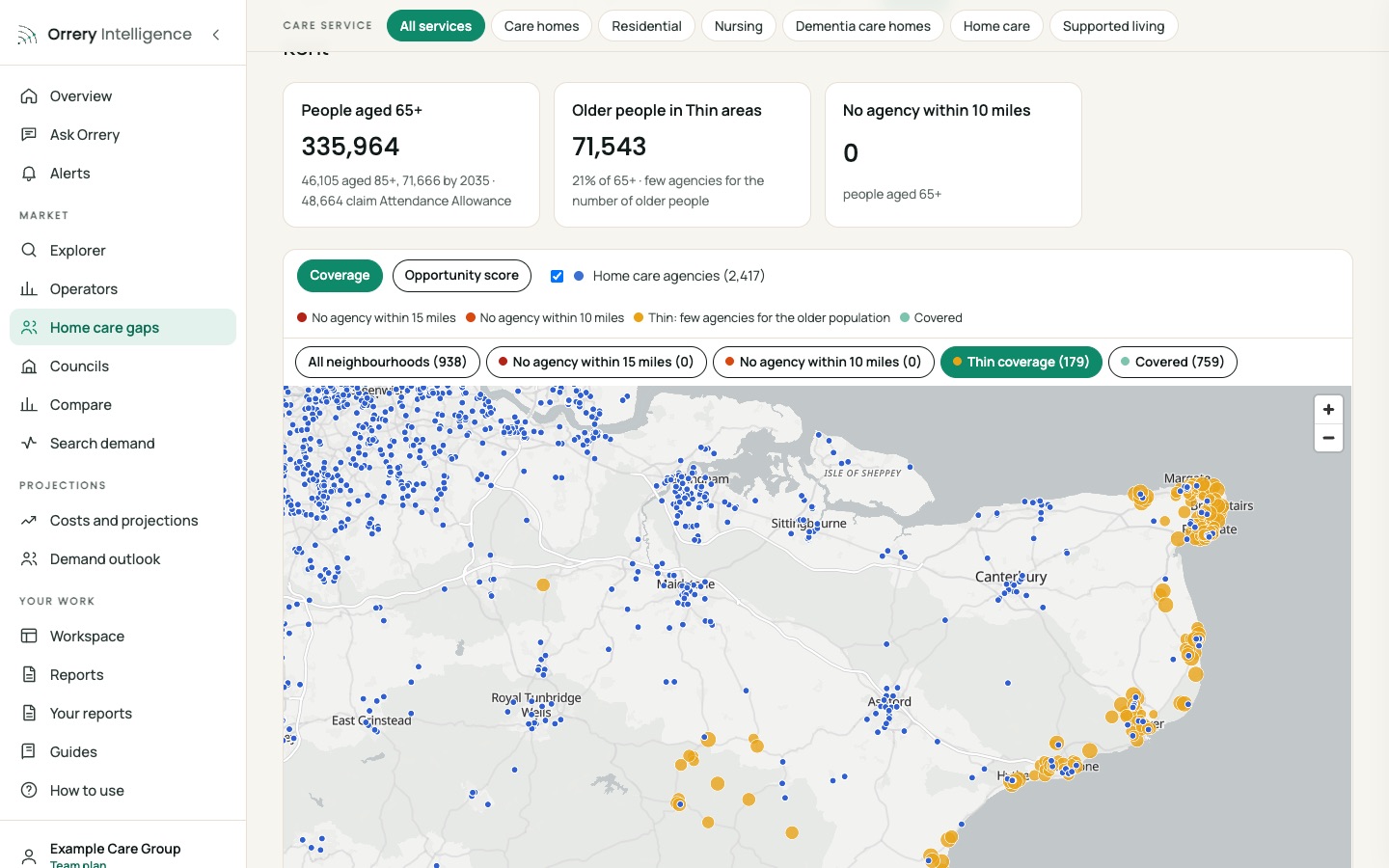This screenshot has width=1389, height=868.
Task: Select the Dementia care homes tab
Action: coord(863,26)
